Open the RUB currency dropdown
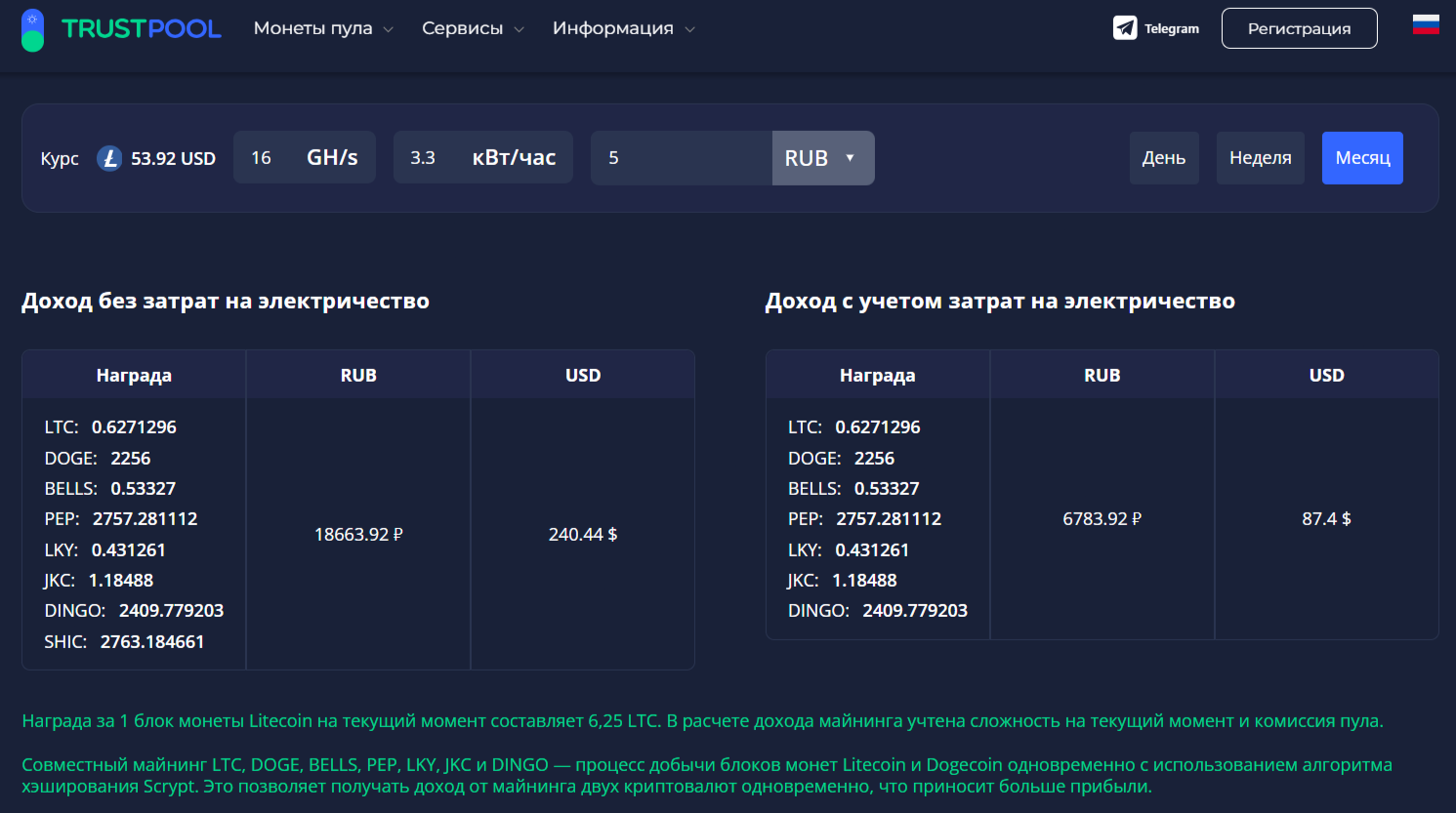This screenshot has width=1456, height=813. tap(822, 158)
